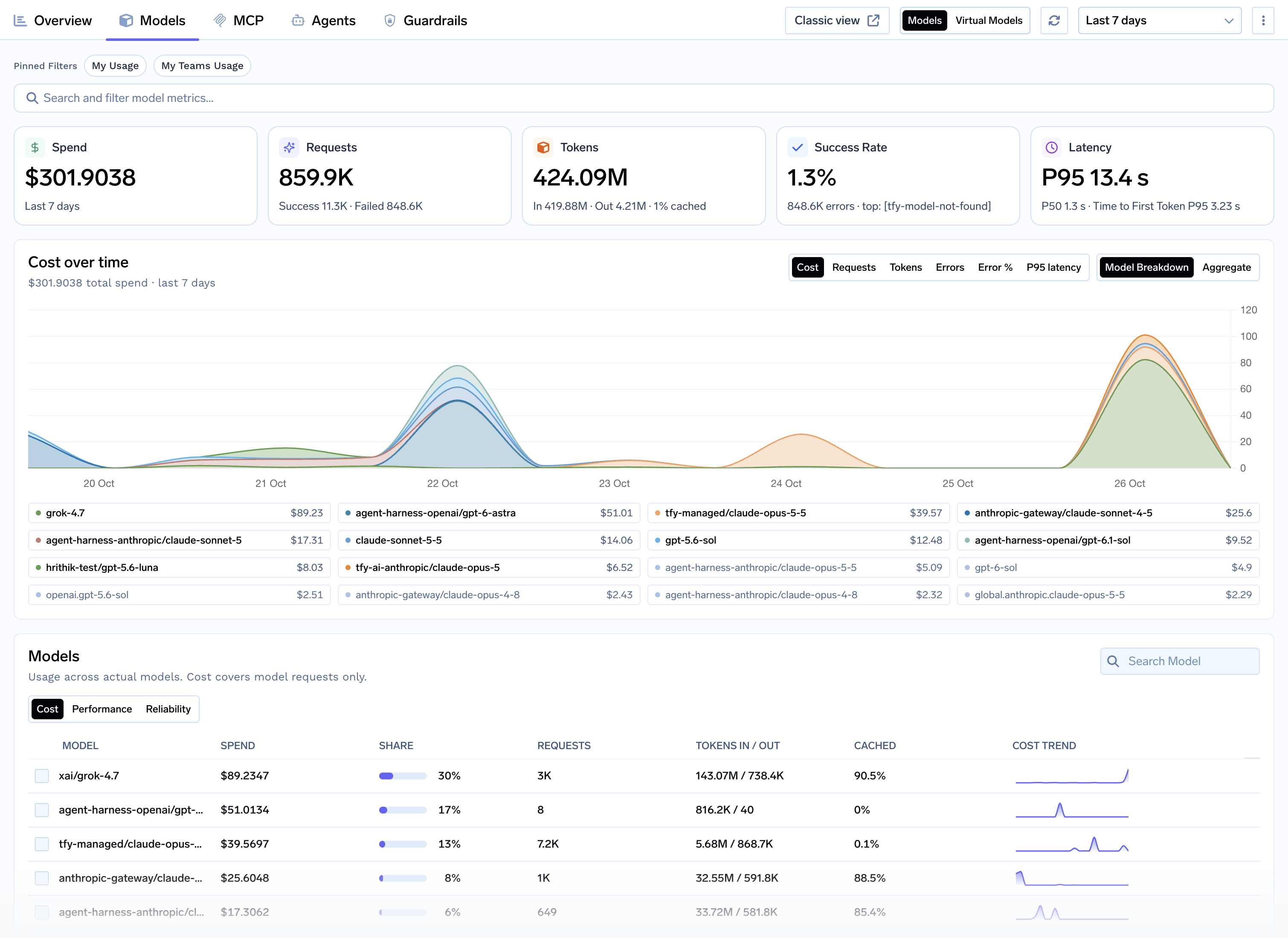The height and width of the screenshot is (938, 1288).
Task: Click the share progress bar for xai/grok-4.7
Action: pyautogui.click(x=403, y=776)
